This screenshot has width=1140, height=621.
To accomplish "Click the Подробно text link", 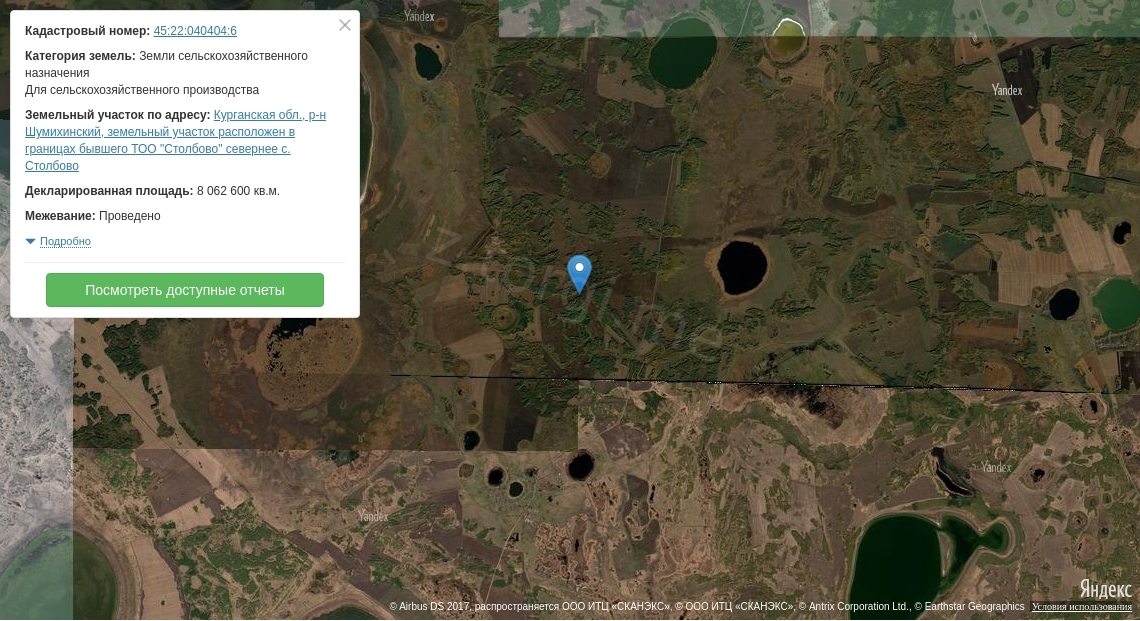I will [65, 241].
